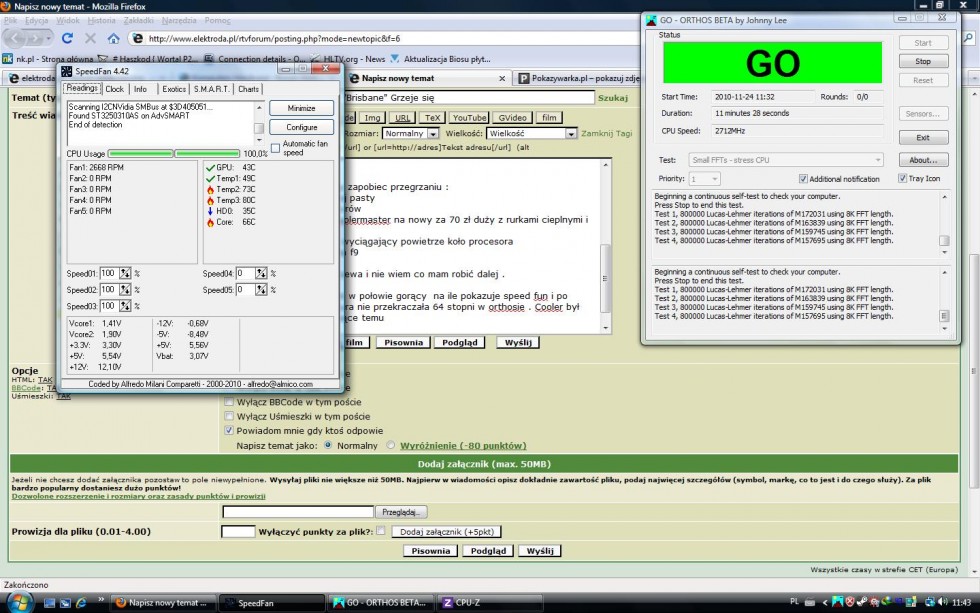Click the GPU checkmark icon in SpeedFan
980x613 pixels.
click(210, 167)
